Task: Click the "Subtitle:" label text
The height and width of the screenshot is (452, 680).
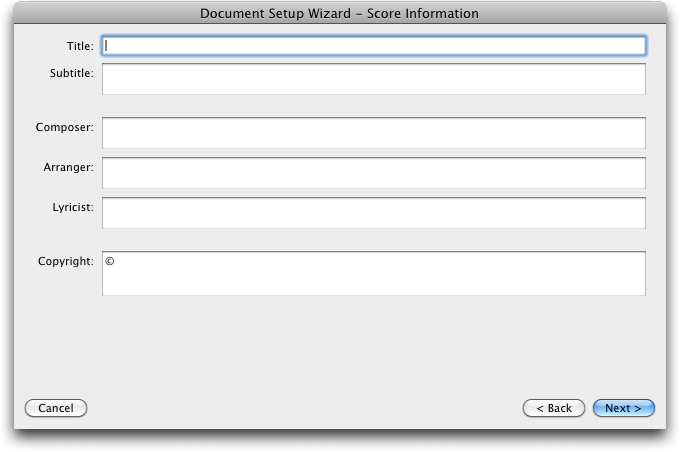Action: (72, 73)
